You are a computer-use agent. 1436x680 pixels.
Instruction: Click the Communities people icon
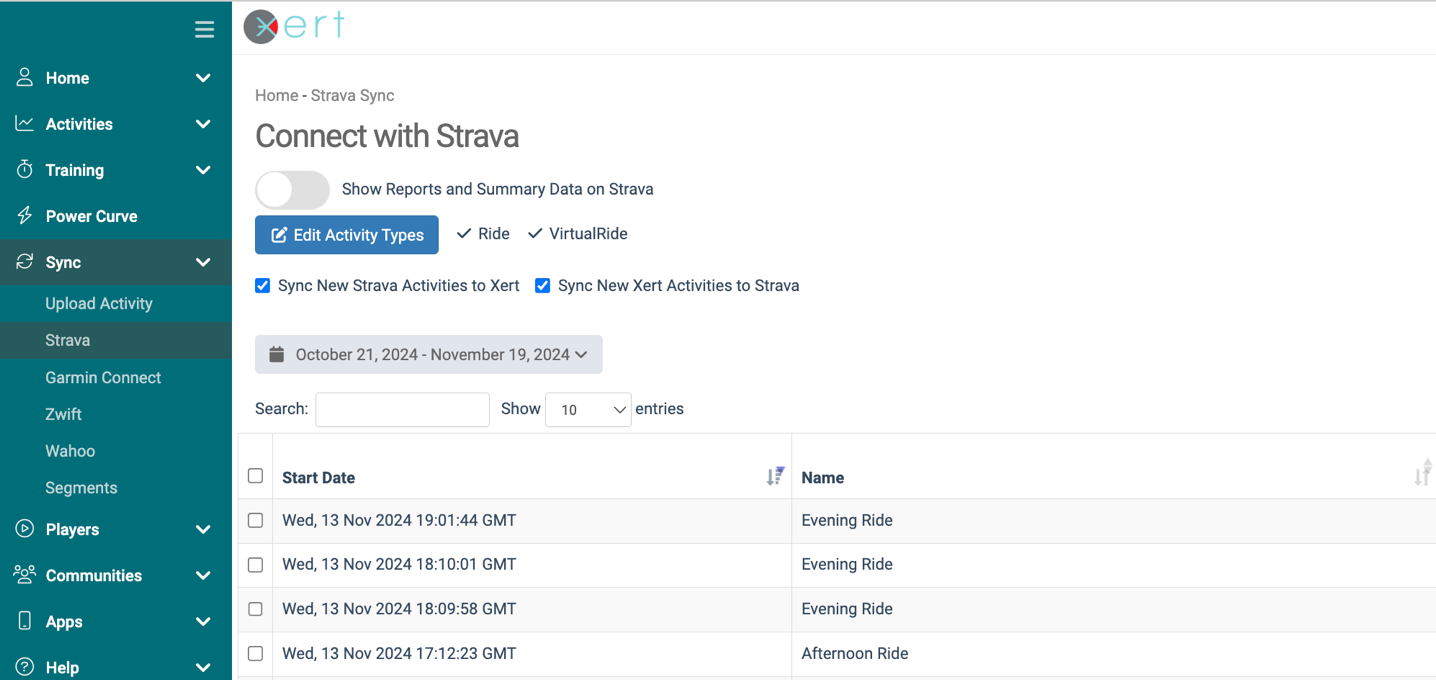click(25, 575)
